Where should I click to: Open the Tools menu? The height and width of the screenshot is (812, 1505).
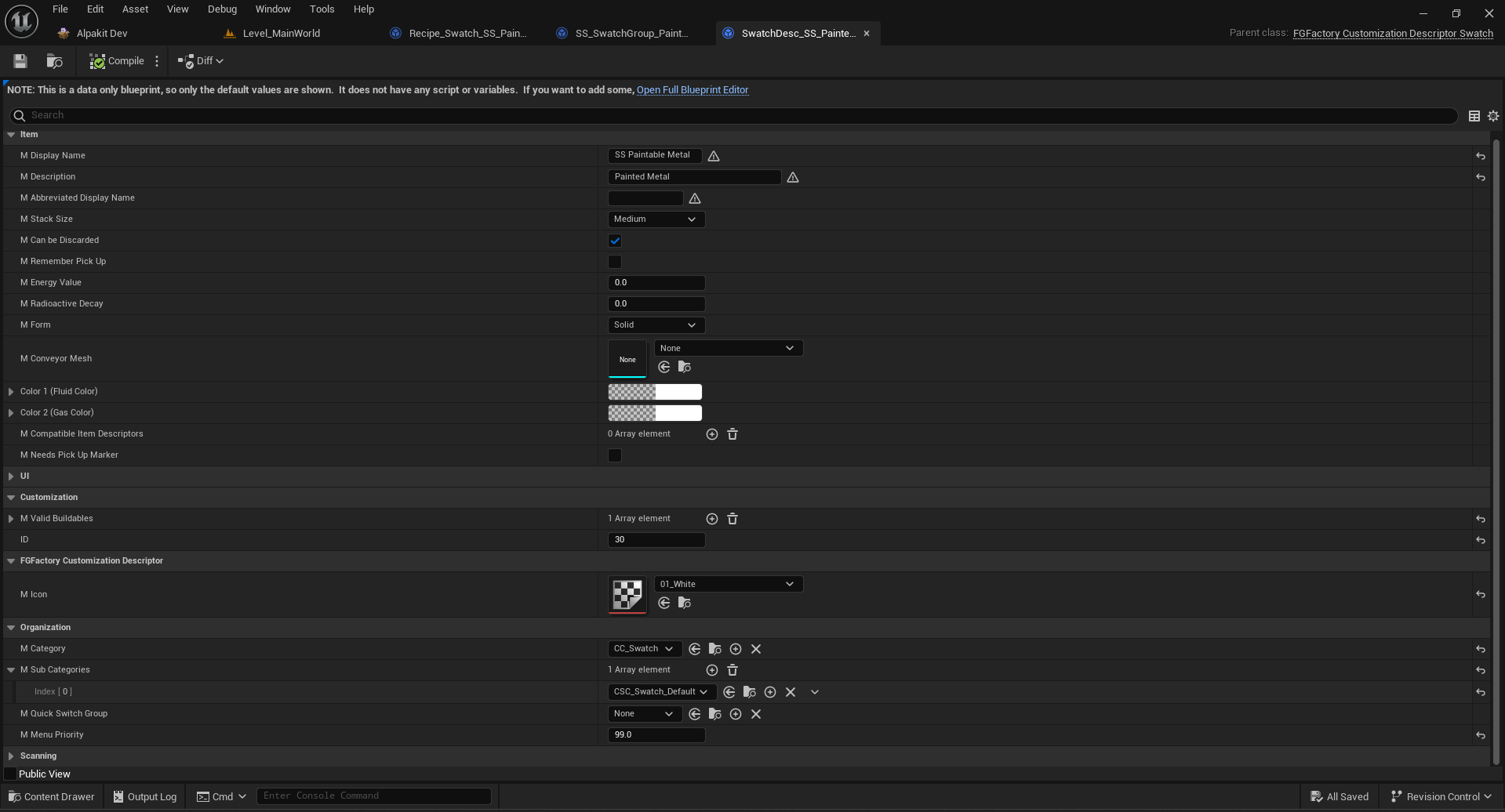tap(322, 9)
